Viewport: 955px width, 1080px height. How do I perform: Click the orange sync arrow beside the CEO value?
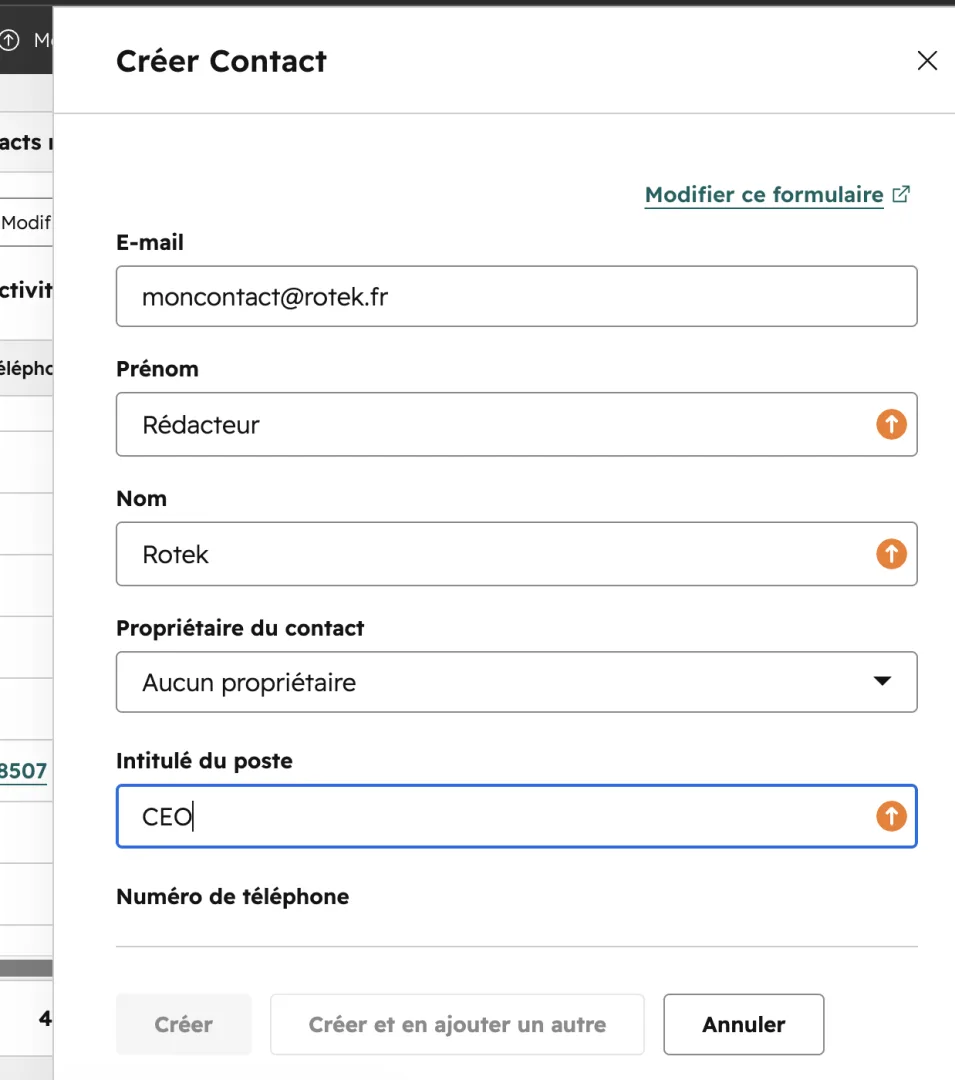891,816
